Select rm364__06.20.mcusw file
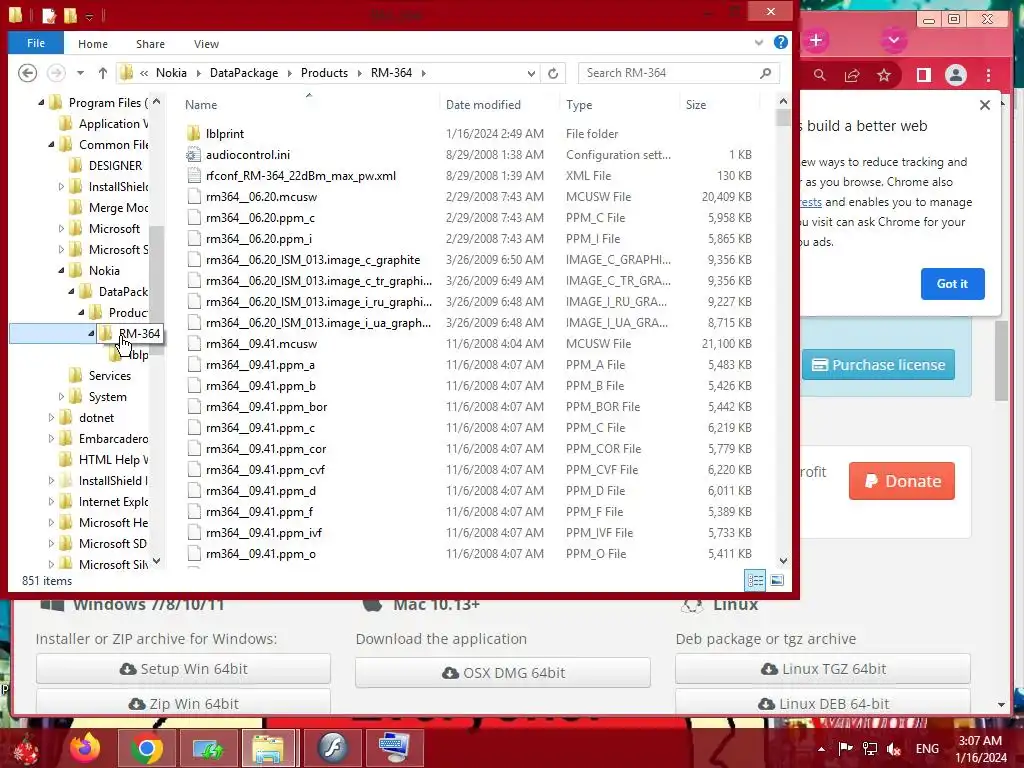The image size is (1024, 768). click(x=261, y=197)
